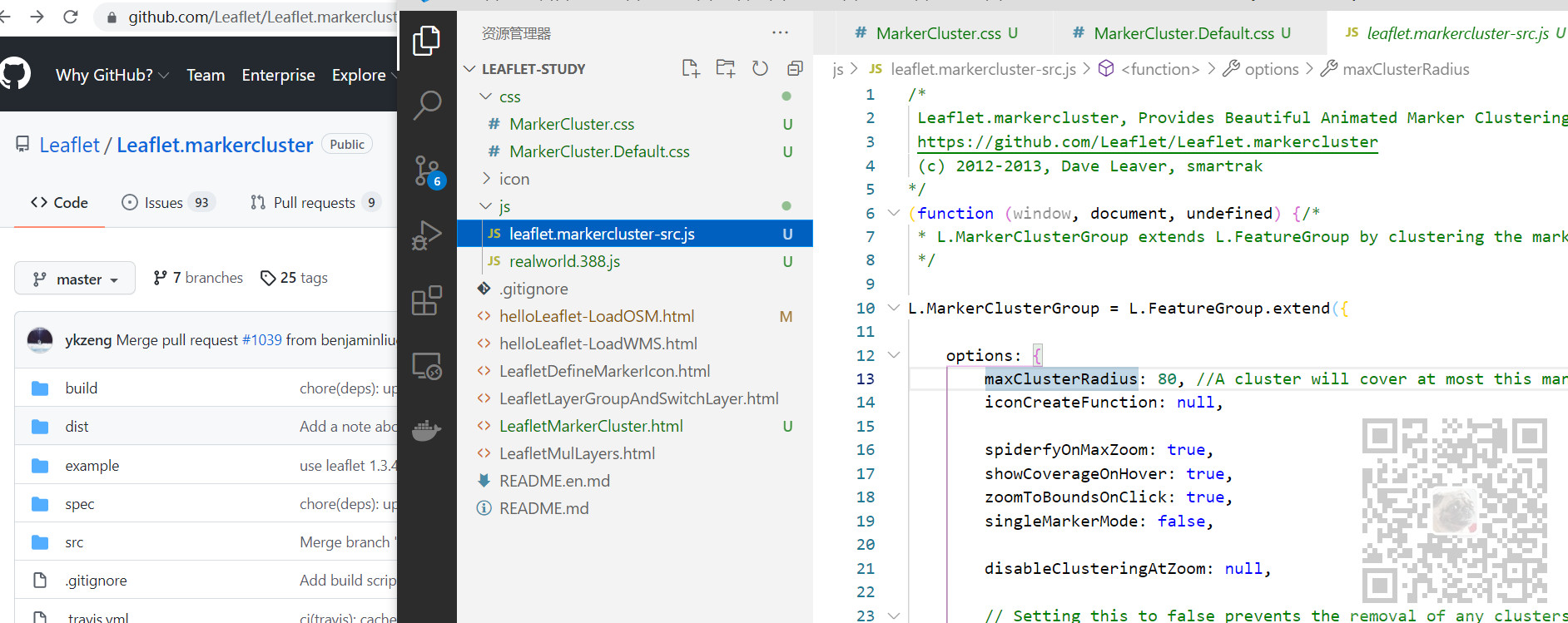The height and width of the screenshot is (623, 1568).
Task: Expand the icon folder
Action: pyautogui.click(x=486, y=178)
